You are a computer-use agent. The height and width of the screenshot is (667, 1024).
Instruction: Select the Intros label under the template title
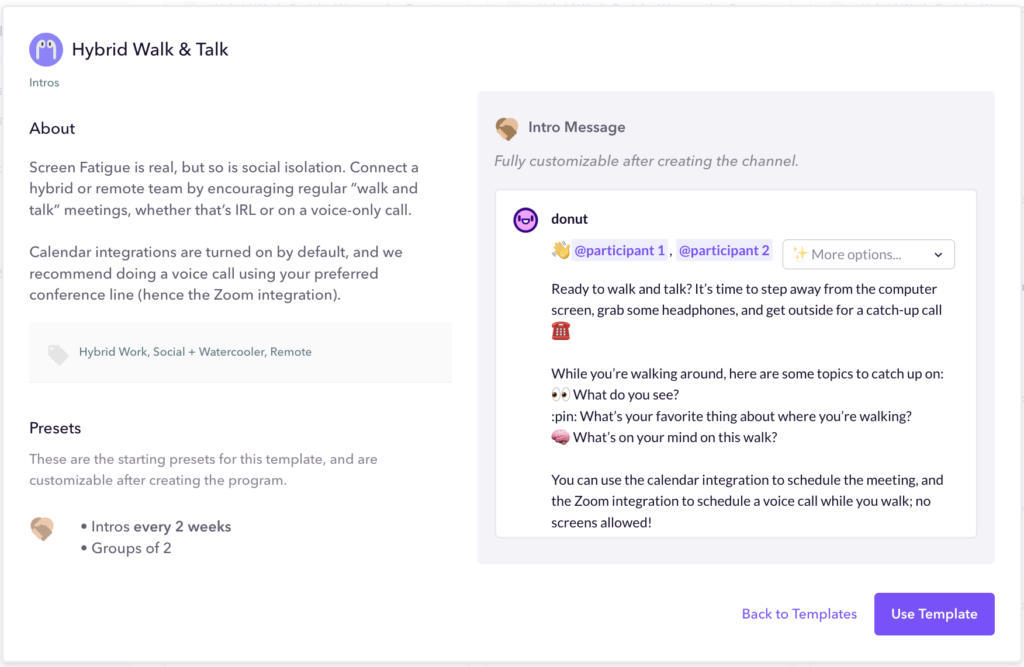(44, 82)
